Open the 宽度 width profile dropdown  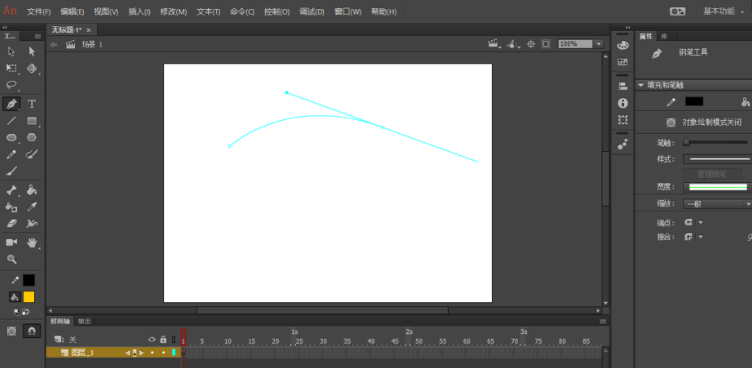click(x=718, y=187)
